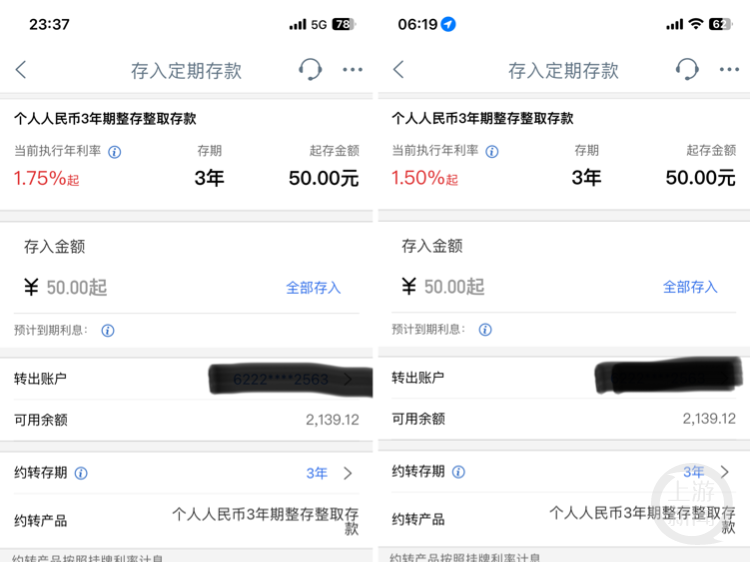Tap info icon beside 1.75% 当前执行年利率 label
The width and height of the screenshot is (750, 562).
(x=115, y=152)
